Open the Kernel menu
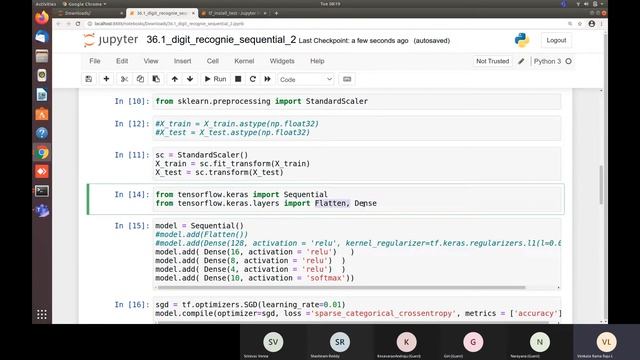 coord(244,61)
